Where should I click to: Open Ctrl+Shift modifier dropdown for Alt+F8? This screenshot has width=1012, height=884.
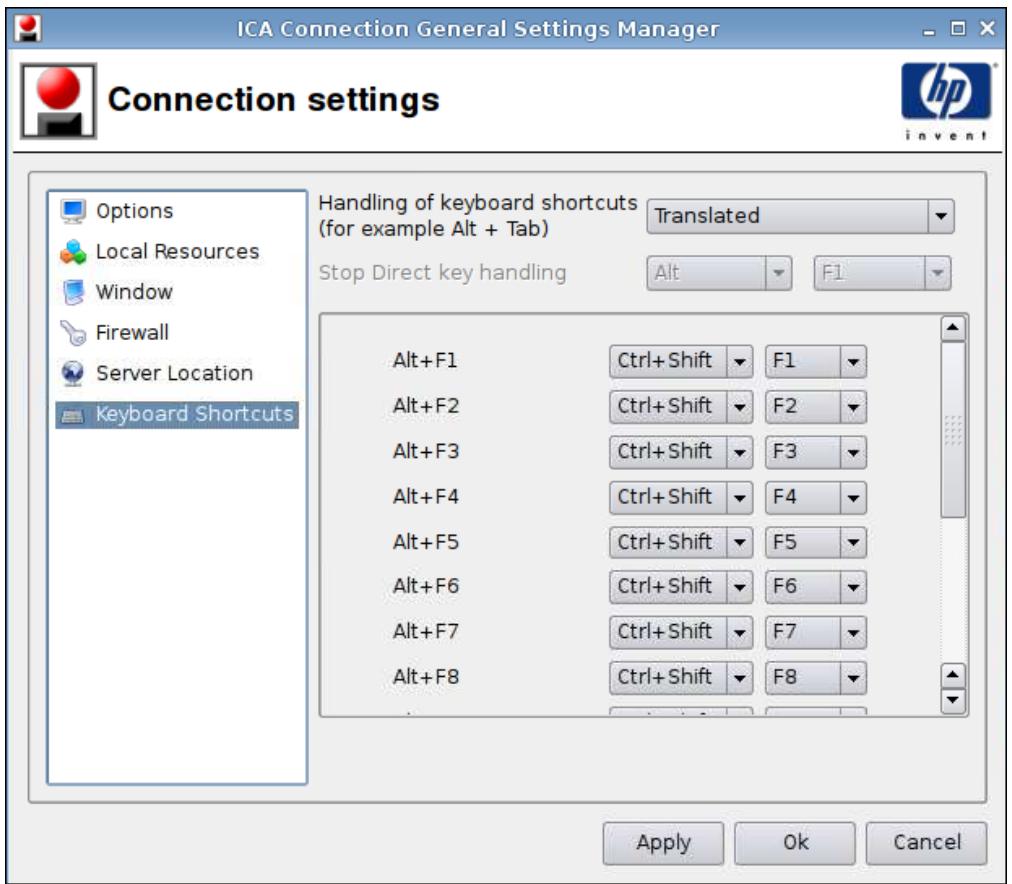coord(681,678)
